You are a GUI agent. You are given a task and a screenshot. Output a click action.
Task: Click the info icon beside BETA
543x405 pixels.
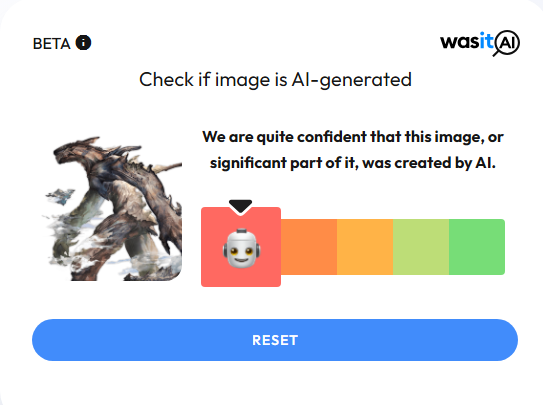[x=83, y=43]
